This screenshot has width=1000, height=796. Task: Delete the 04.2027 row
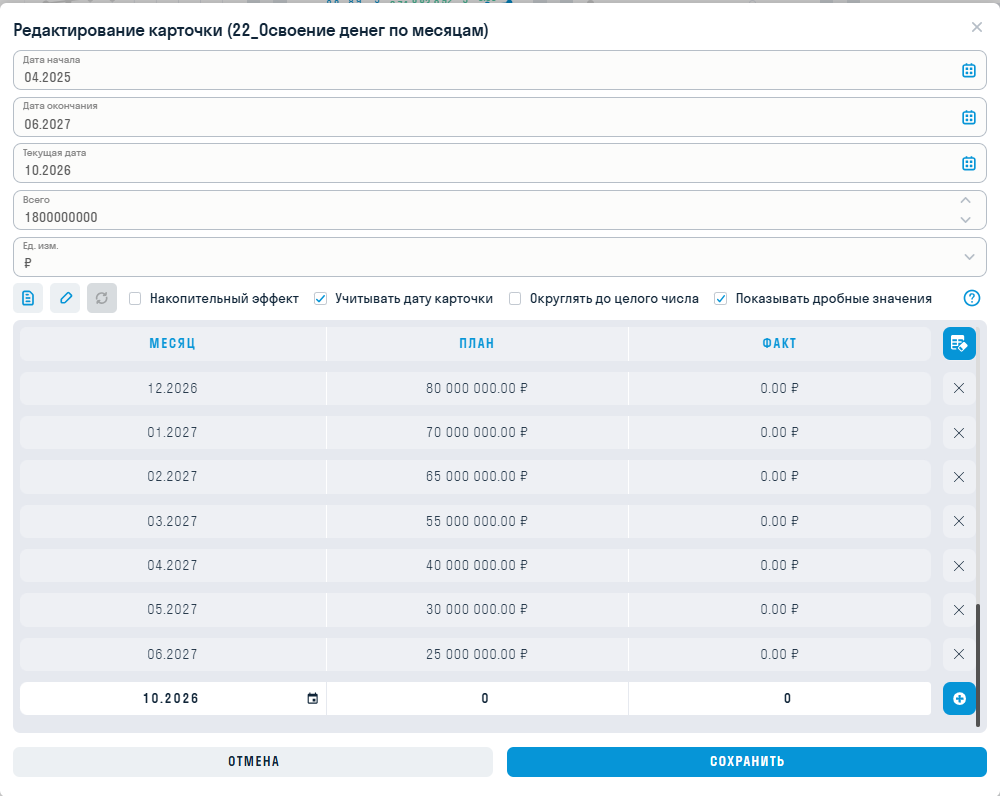(959, 566)
